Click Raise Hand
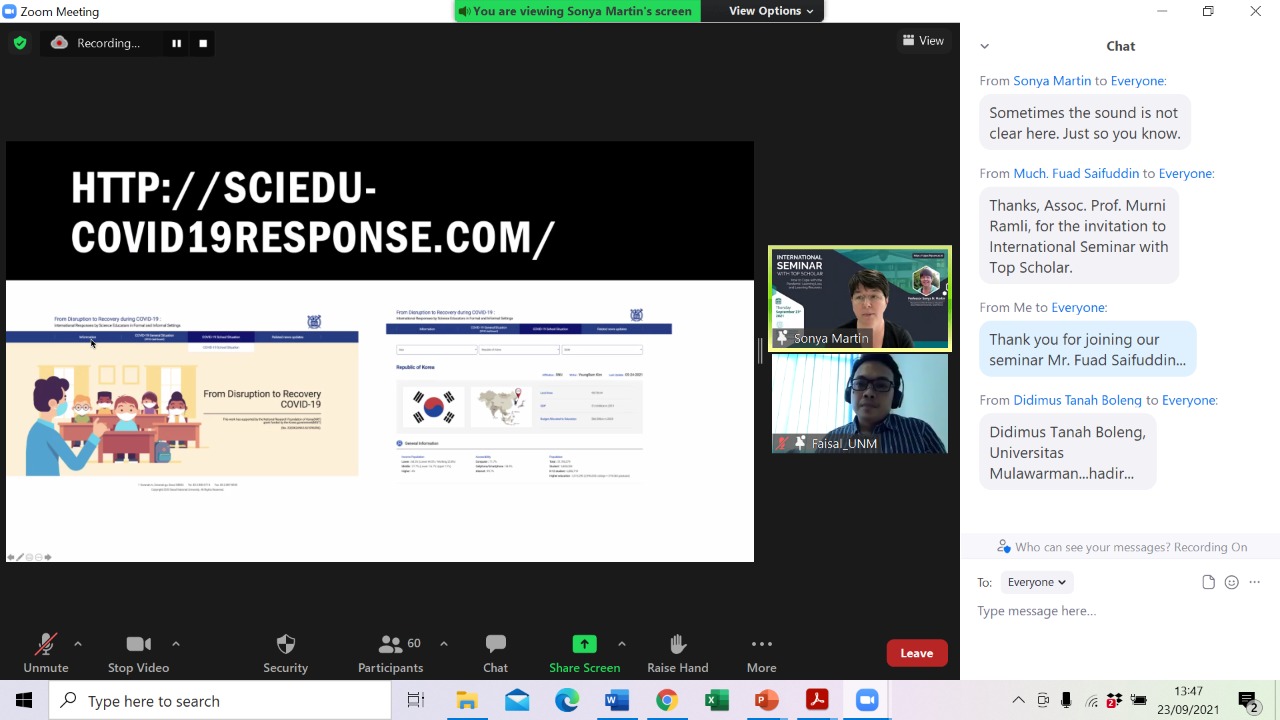1280x720 pixels. tap(677, 653)
